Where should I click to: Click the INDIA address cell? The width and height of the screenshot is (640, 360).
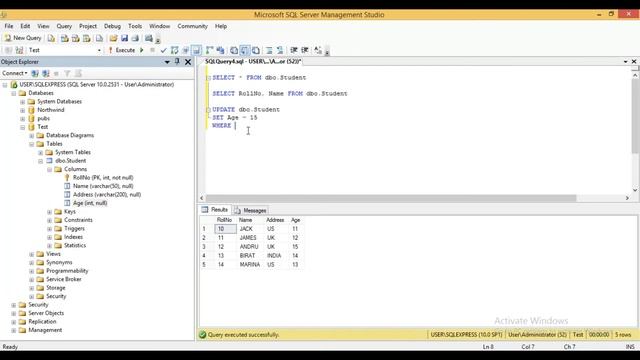(276, 256)
